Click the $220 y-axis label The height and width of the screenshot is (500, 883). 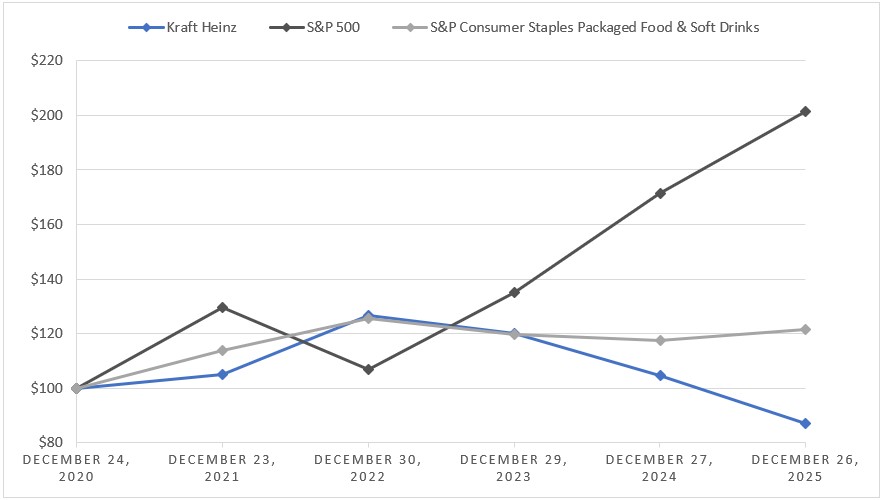click(48, 61)
